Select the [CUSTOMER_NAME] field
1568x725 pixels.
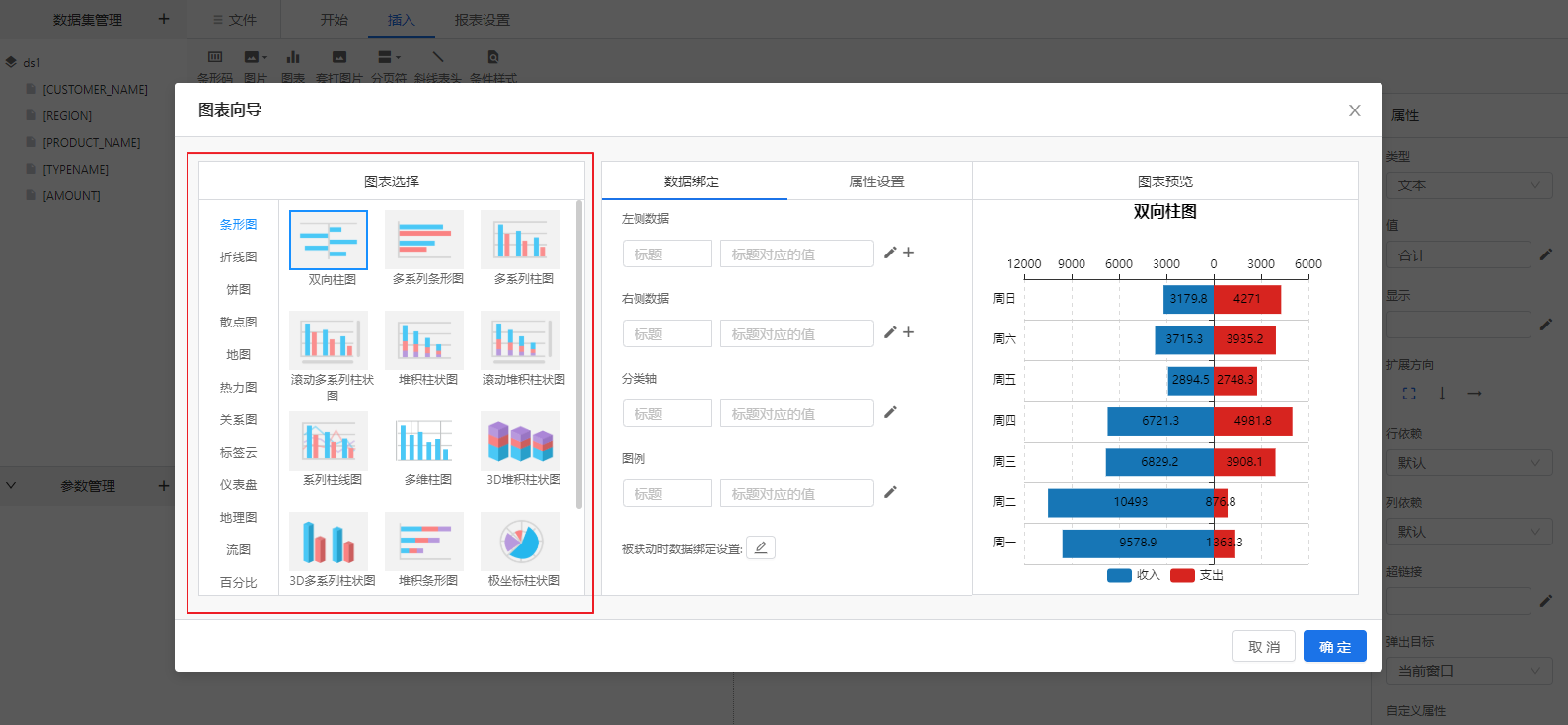95,89
